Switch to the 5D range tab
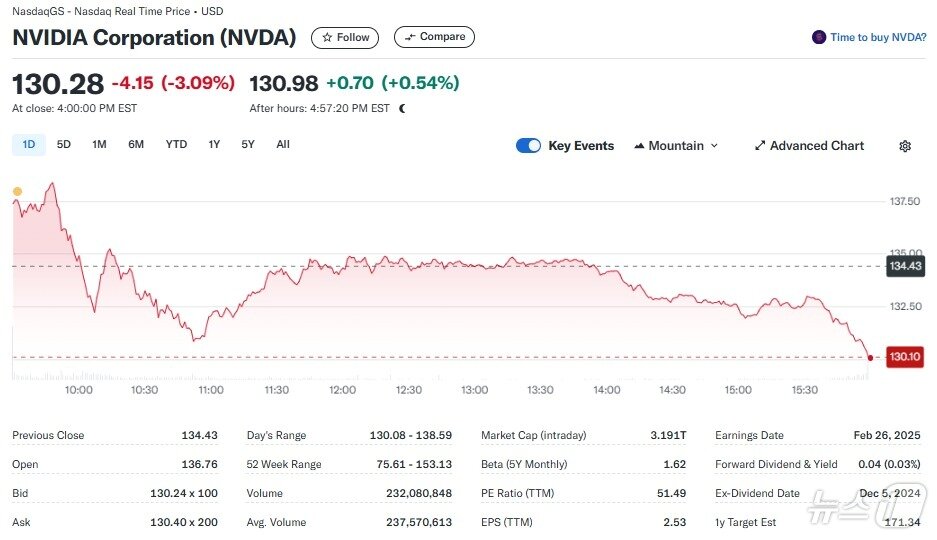Viewport: 937px width, 540px height. 64,145
